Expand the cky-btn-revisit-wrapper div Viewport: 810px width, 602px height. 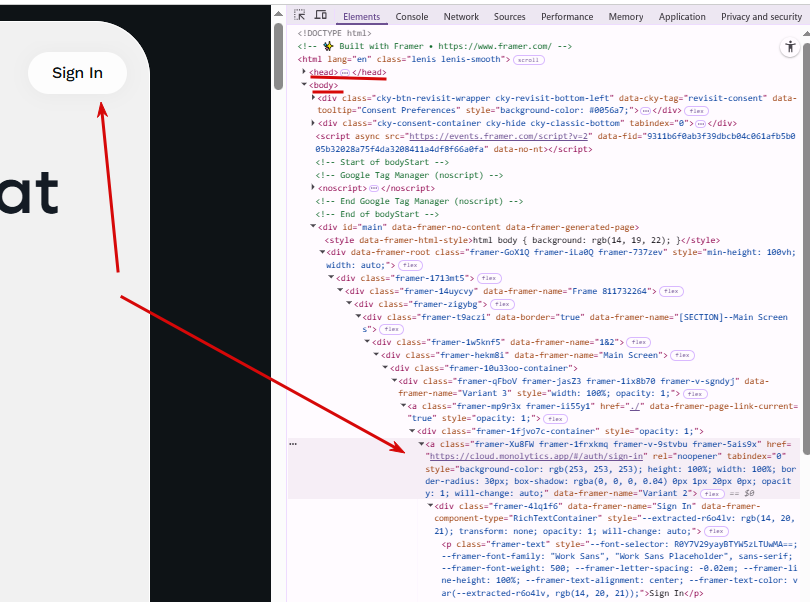pyautogui.click(x=313, y=97)
